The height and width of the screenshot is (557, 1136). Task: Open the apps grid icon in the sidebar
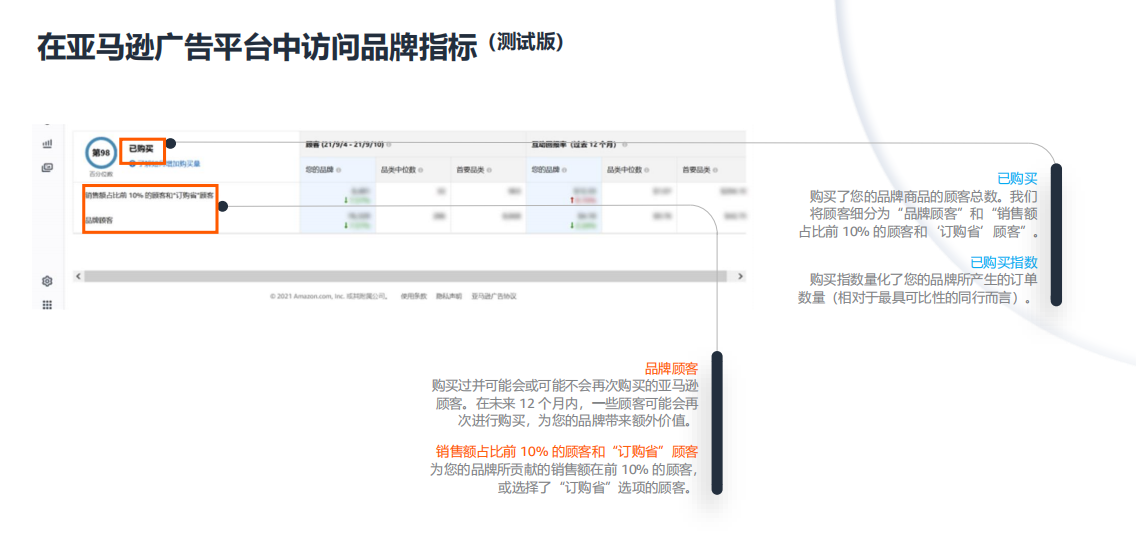click(x=47, y=305)
